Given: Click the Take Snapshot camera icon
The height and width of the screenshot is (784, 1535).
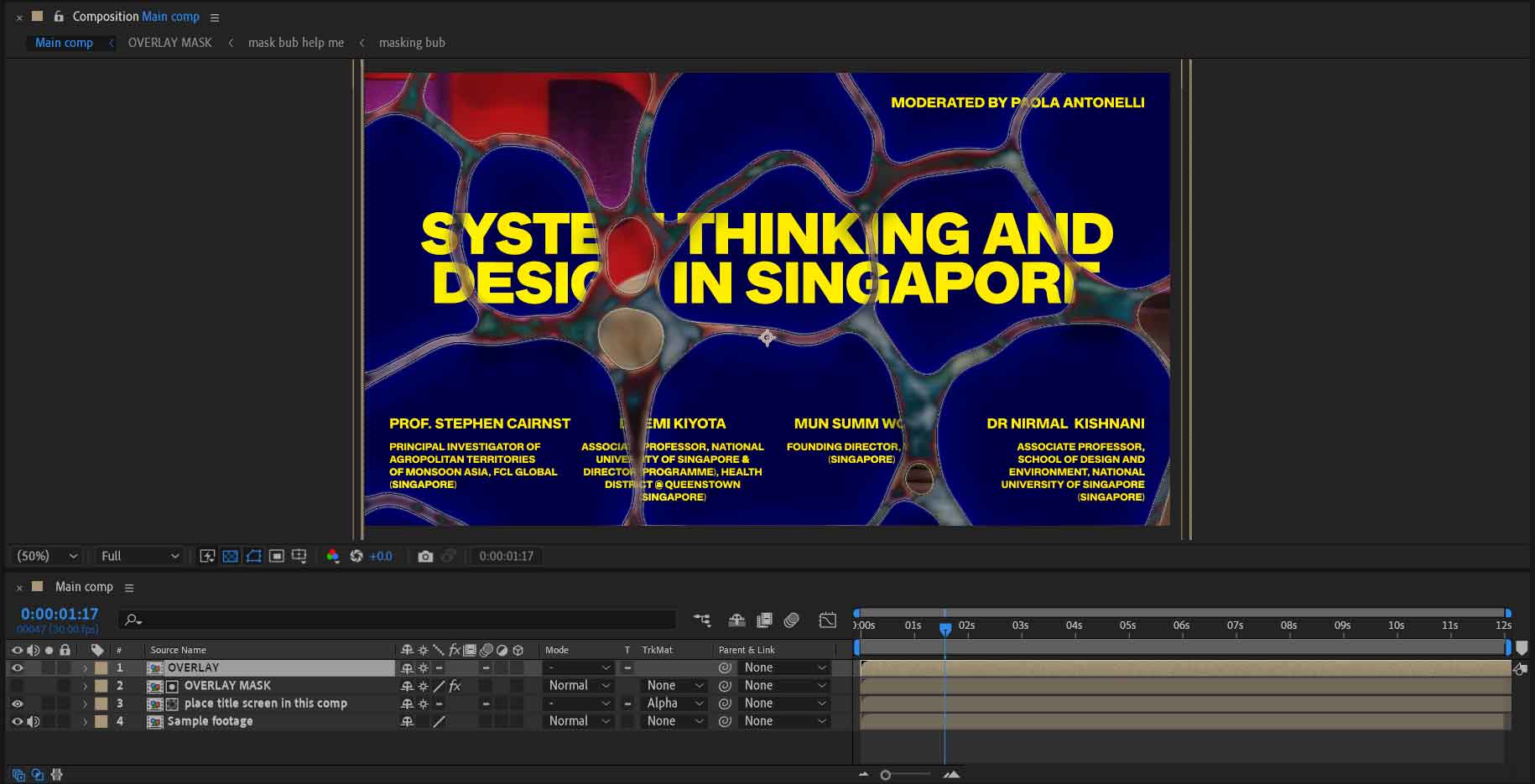Looking at the screenshot, I should click(425, 557).
